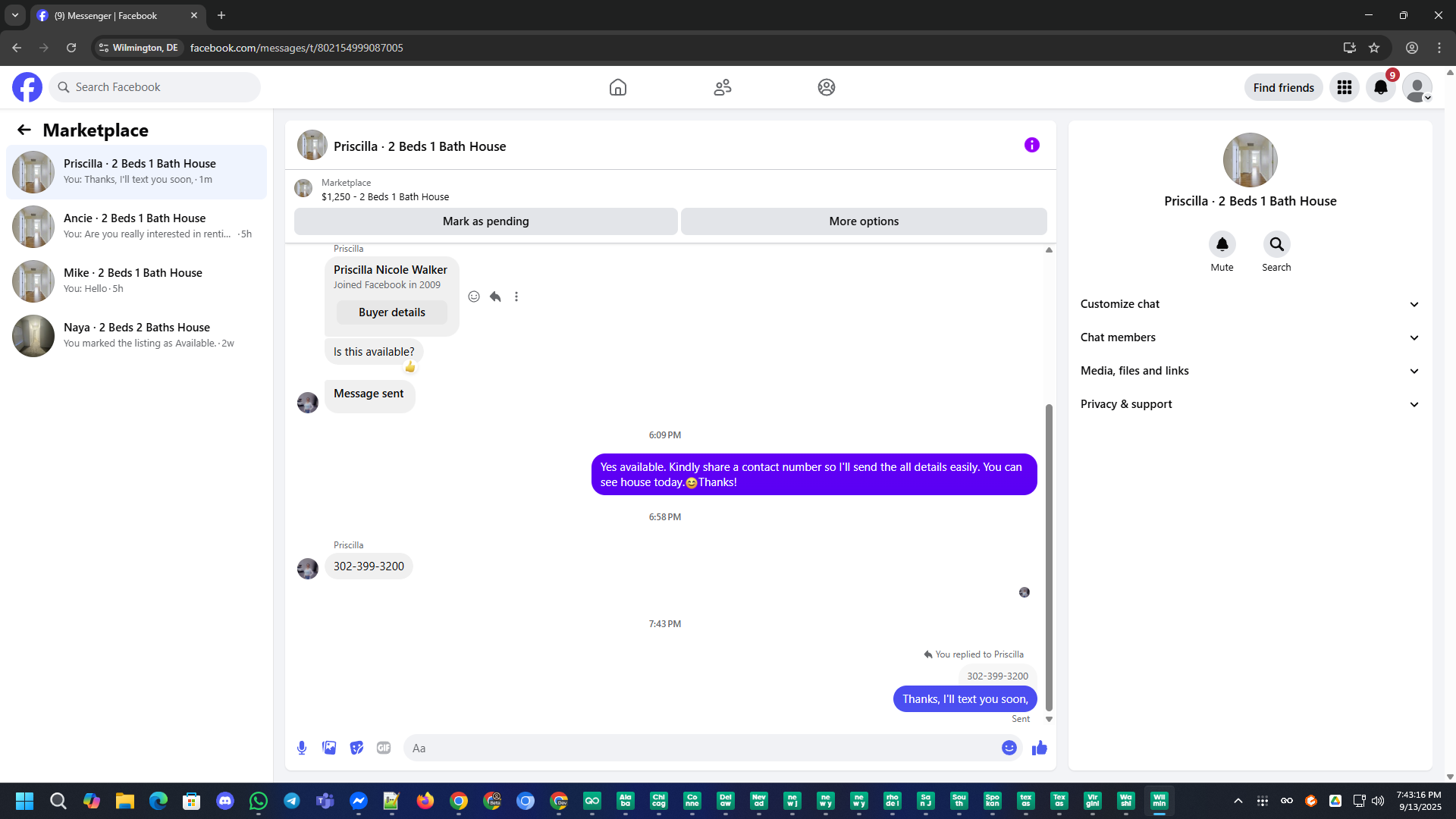The height and width of the screenshot is (819, 1456).
Task: Click the purple conversation info icon
Action: pos(1031,145)
